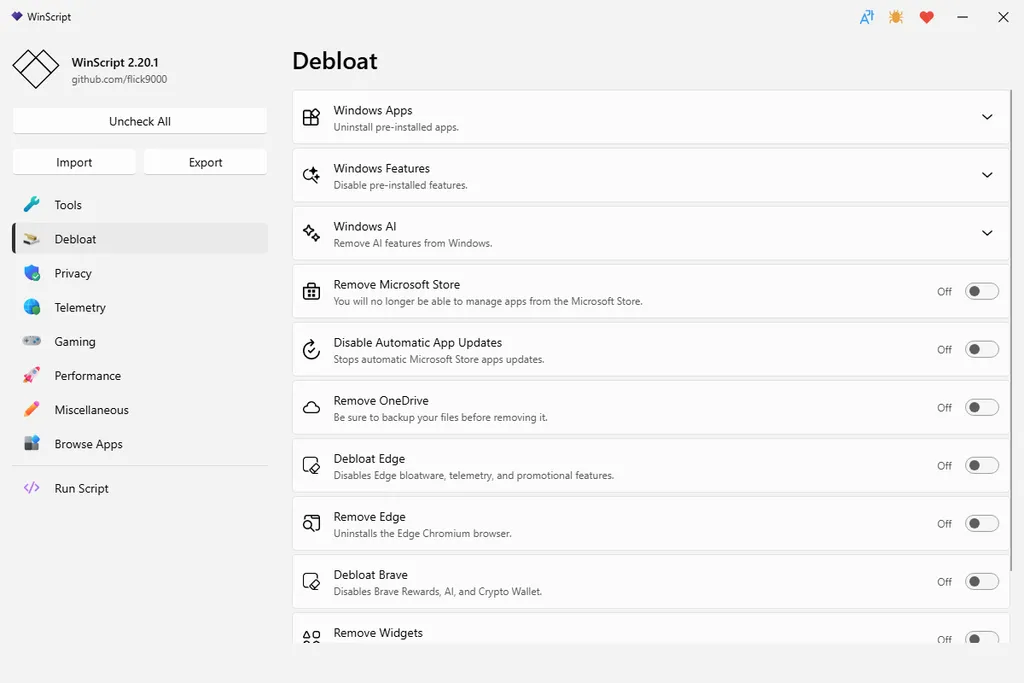Open the Tools section

[140, 204]
